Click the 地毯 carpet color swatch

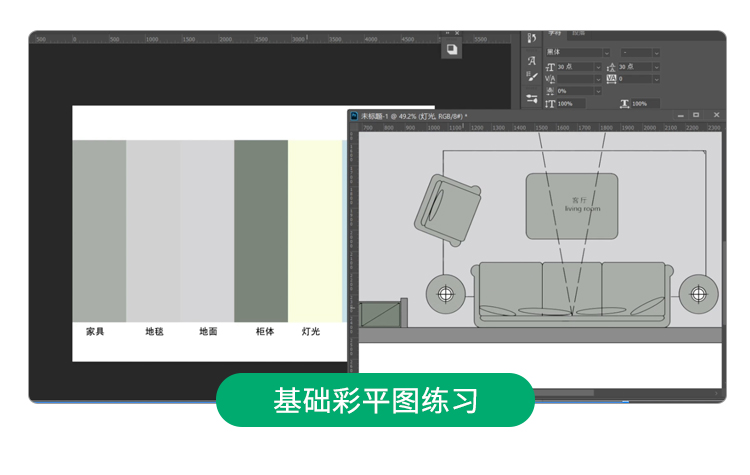pyautogui.click(x=154, y=231)
